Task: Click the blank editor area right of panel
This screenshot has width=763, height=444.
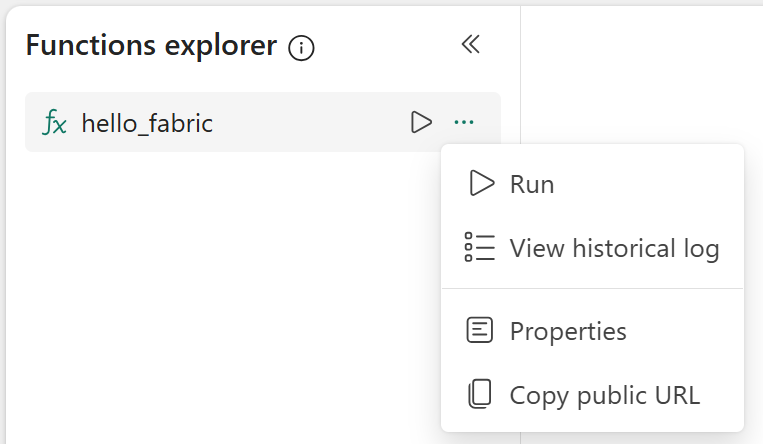Action: 640,70
